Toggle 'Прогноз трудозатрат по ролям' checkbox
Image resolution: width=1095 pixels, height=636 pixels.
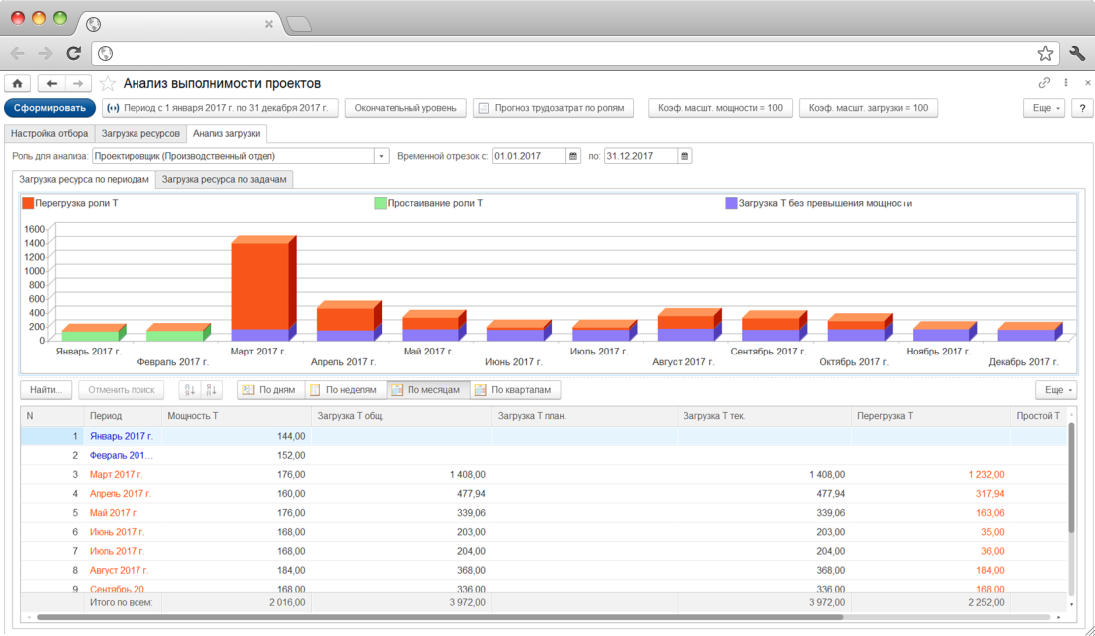(483, 108)
